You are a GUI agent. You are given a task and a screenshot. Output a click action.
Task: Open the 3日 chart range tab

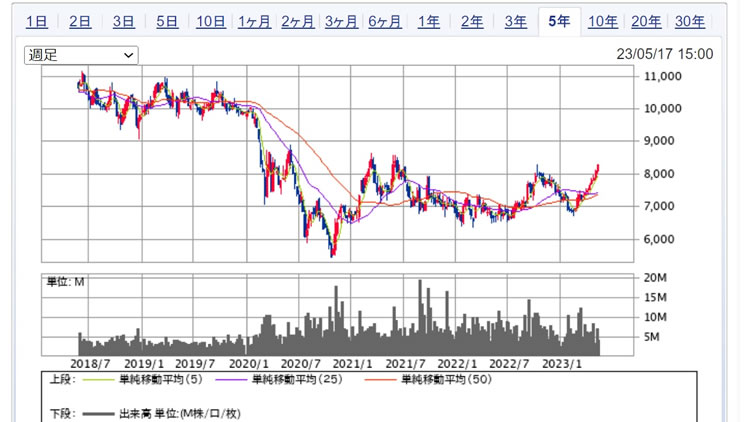pyautogui.click(x=124, y=22)
